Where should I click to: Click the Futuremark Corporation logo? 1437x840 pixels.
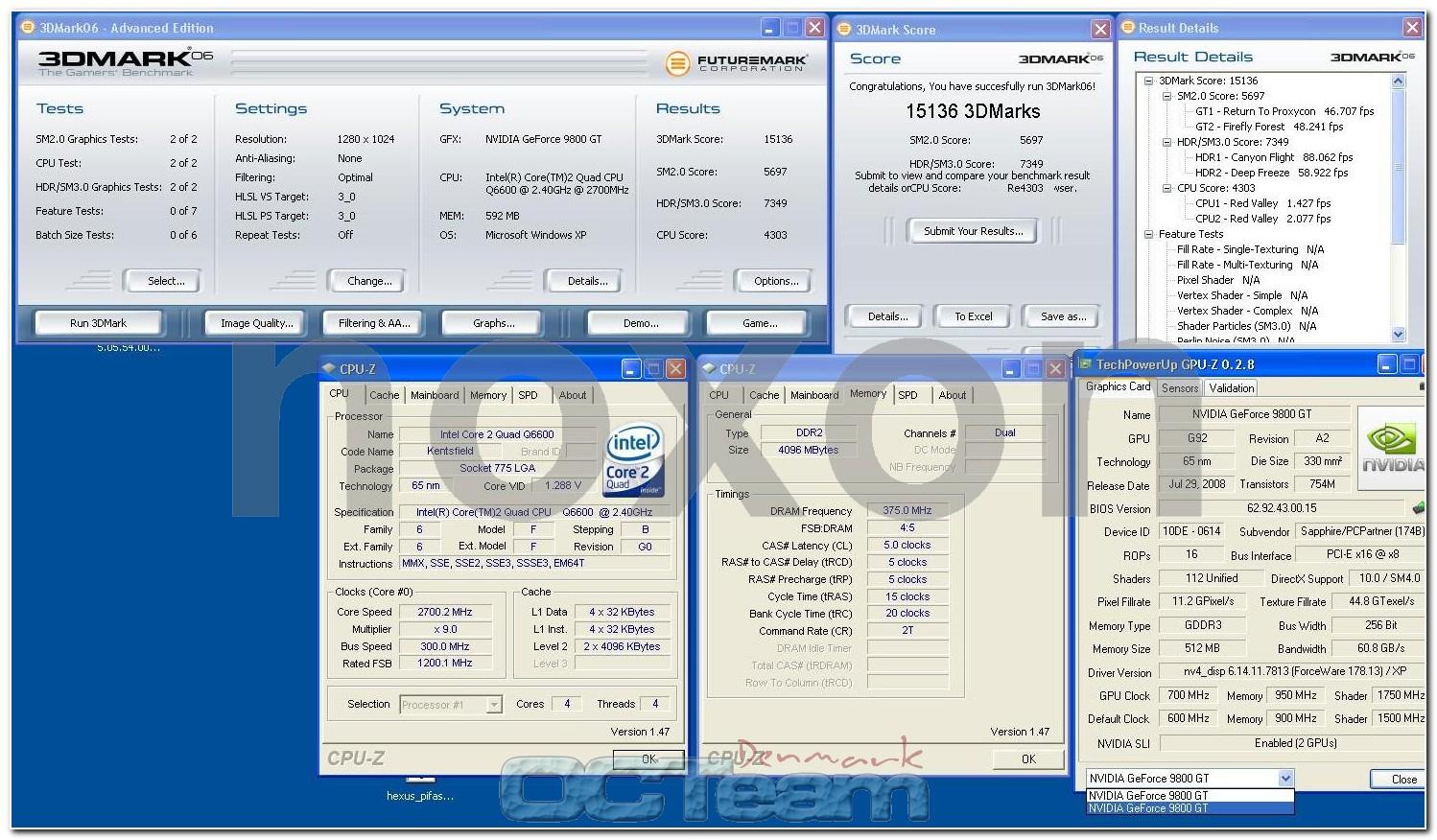tap(737, 63)
